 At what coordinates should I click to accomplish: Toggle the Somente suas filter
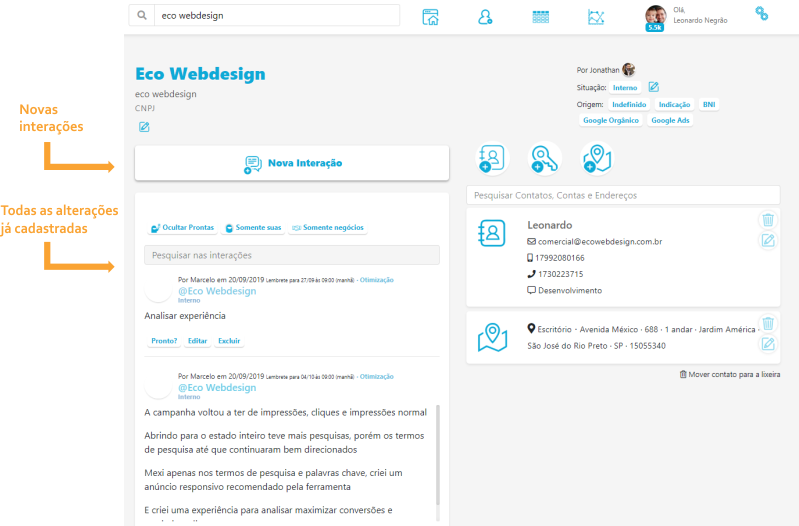point(253,228)
